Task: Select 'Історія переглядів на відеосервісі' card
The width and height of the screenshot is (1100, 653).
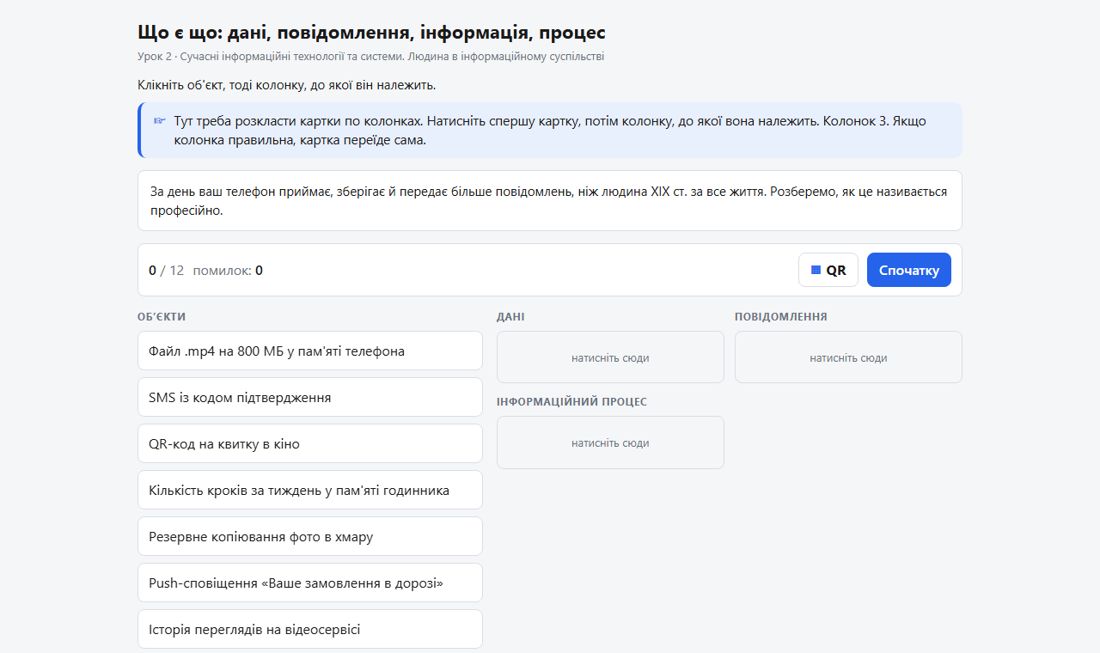Action: point(310,628)
